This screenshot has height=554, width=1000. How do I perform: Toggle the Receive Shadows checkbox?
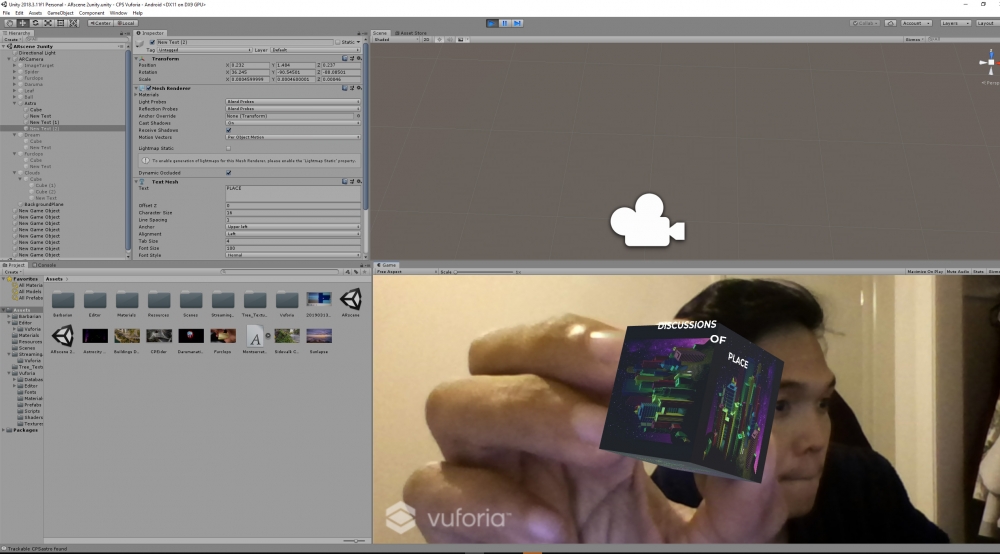point(229,130)
